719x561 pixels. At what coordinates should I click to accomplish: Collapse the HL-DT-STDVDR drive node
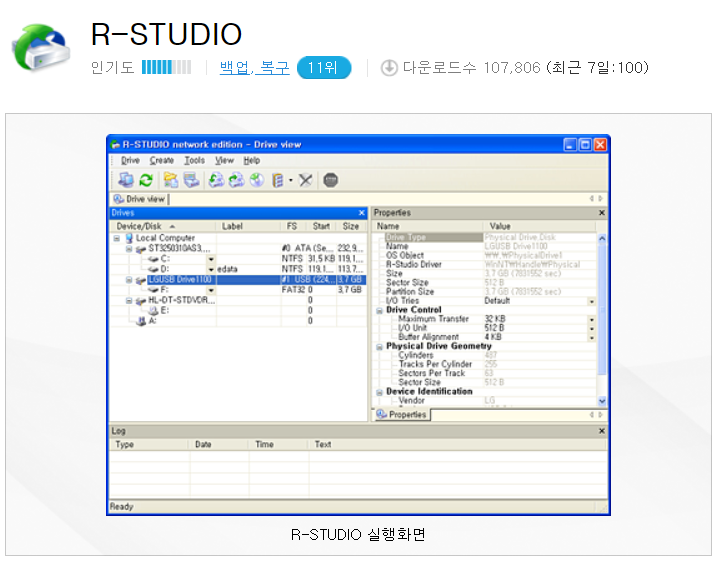(x=129, y=301)
